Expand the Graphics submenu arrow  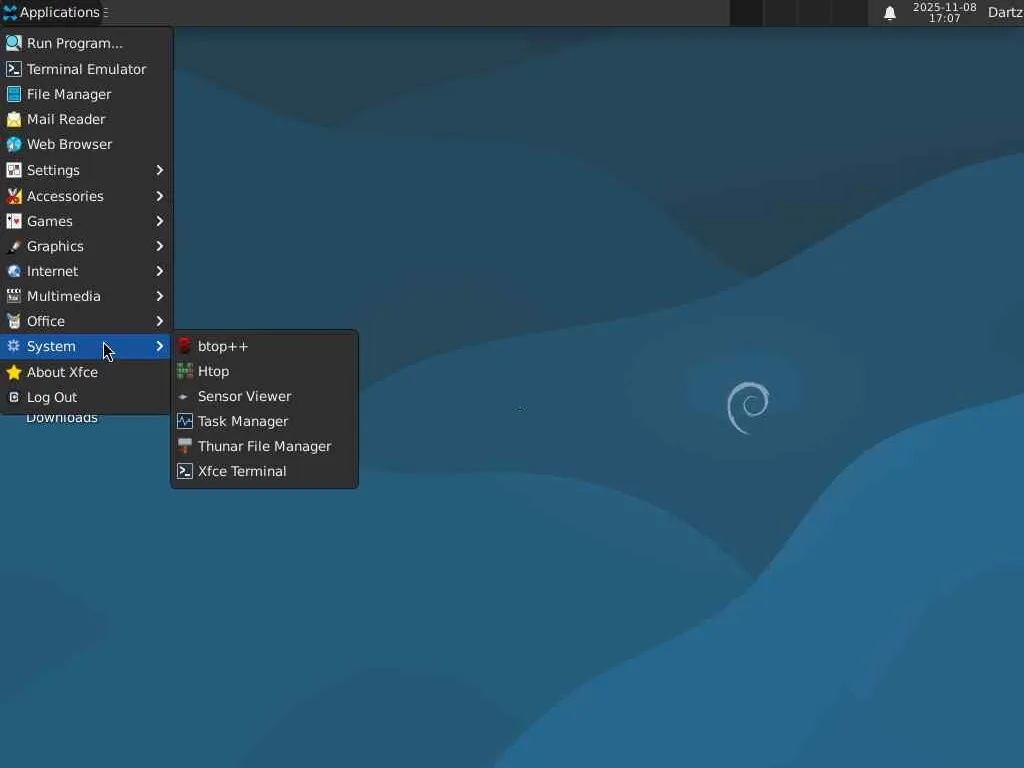click(159, 246)
